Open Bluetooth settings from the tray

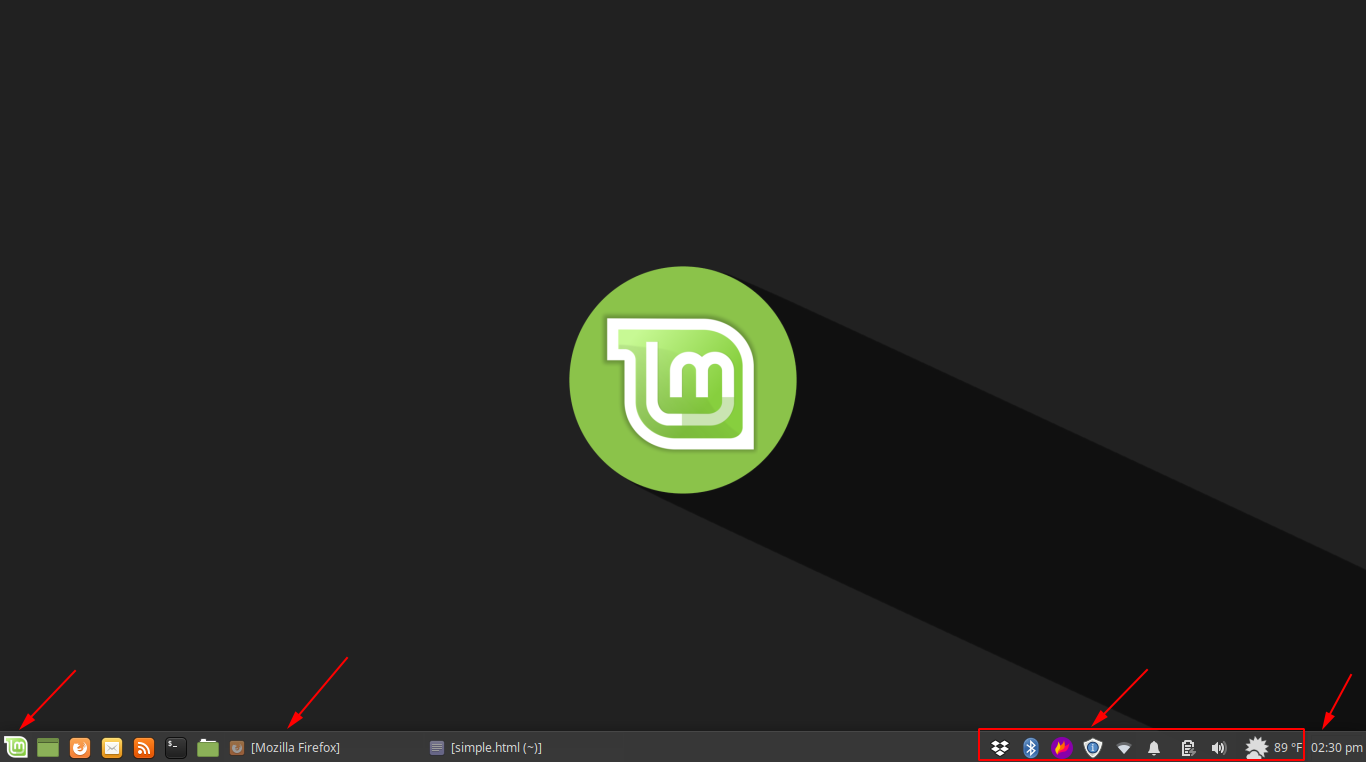coord(1031,747)
